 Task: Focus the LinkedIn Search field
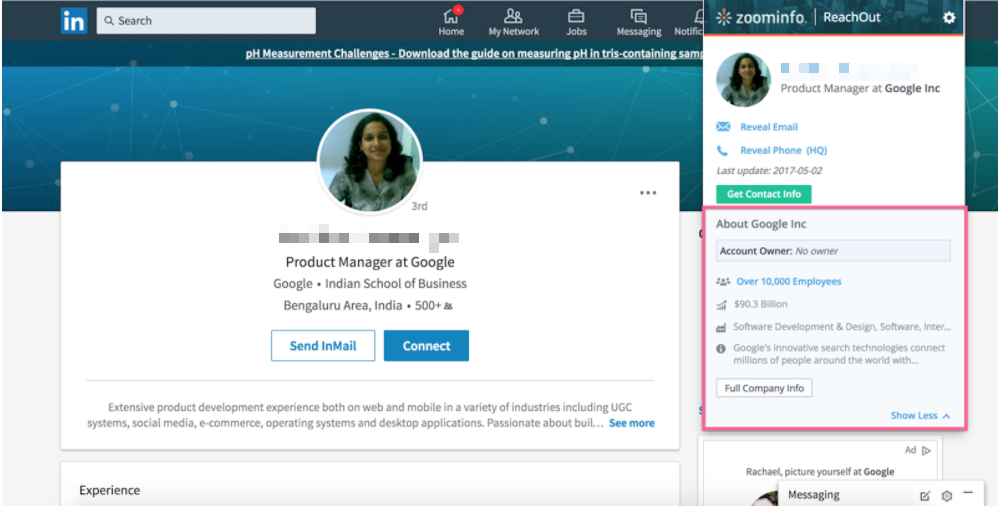[x=206, y=21]
